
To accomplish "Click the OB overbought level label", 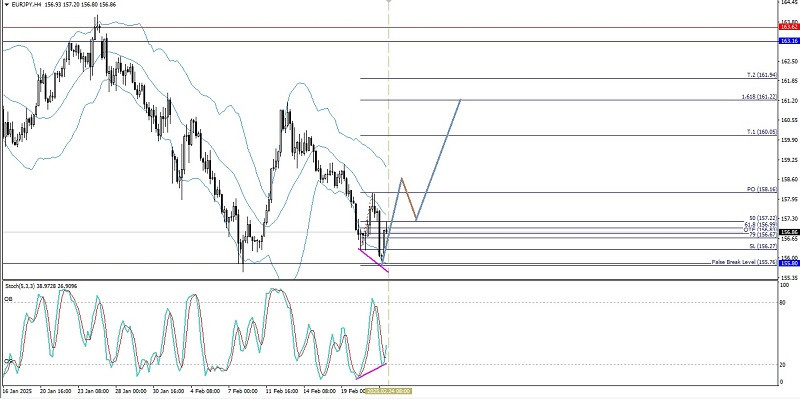I will pos(8,298).
